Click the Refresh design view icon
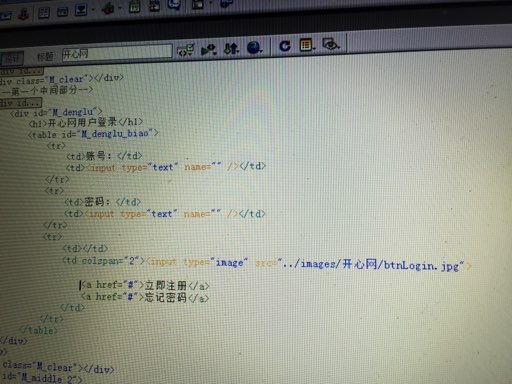Viewport: 512px width, 384px height. pos(285,46)
